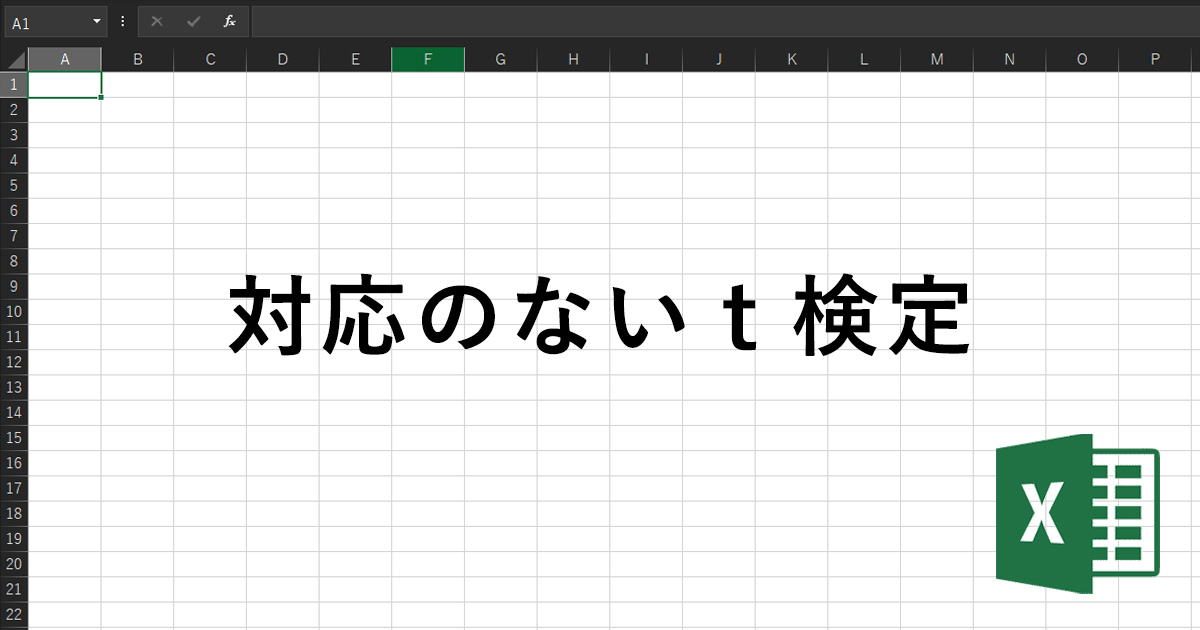Select row 5 header
The width and height of the screenshot is (1200, 630).
pyautogui.click(x=14, y=185)
